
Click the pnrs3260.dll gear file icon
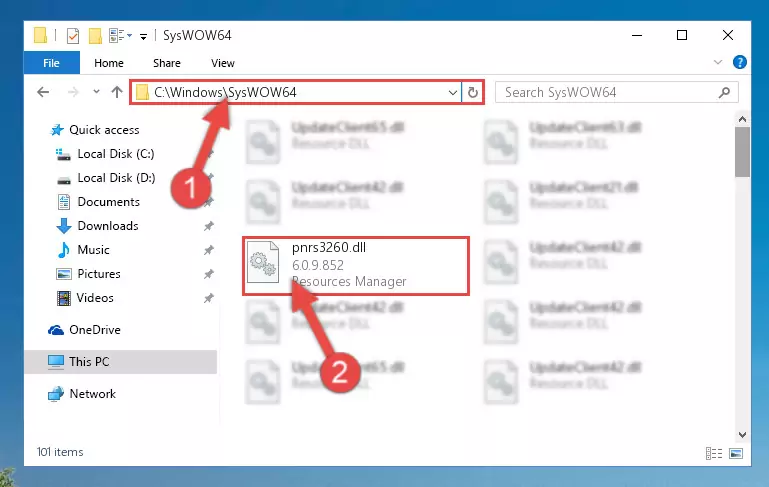point(263,262)
